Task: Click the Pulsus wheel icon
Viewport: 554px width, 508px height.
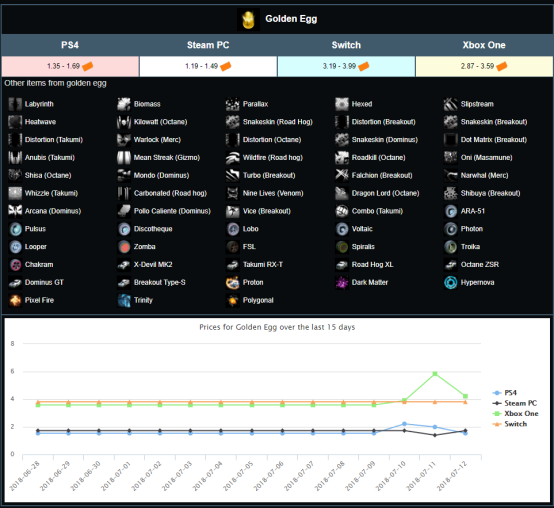Action: (x=15, y=229)
